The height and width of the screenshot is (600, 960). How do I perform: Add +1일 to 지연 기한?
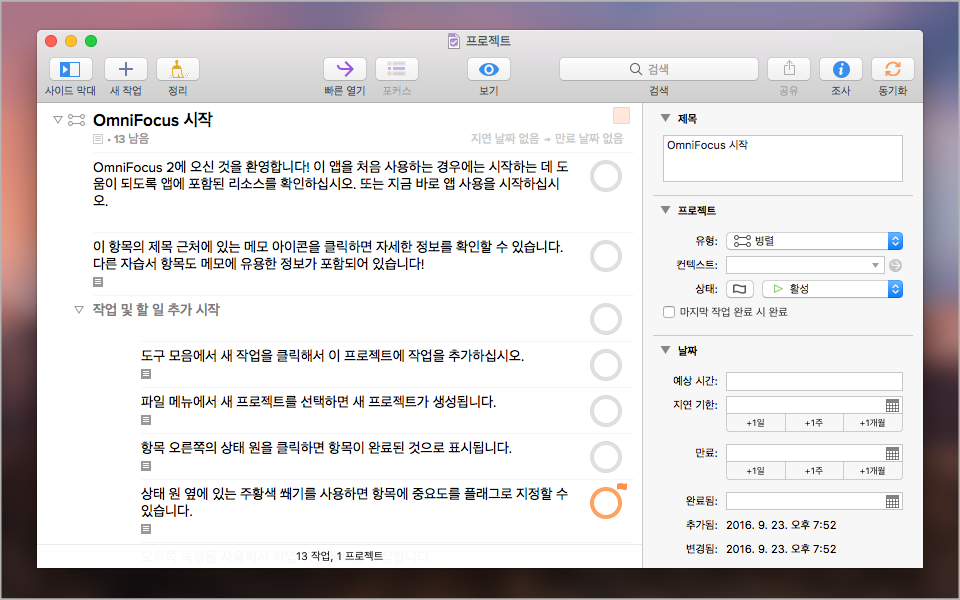coord(756,423)
